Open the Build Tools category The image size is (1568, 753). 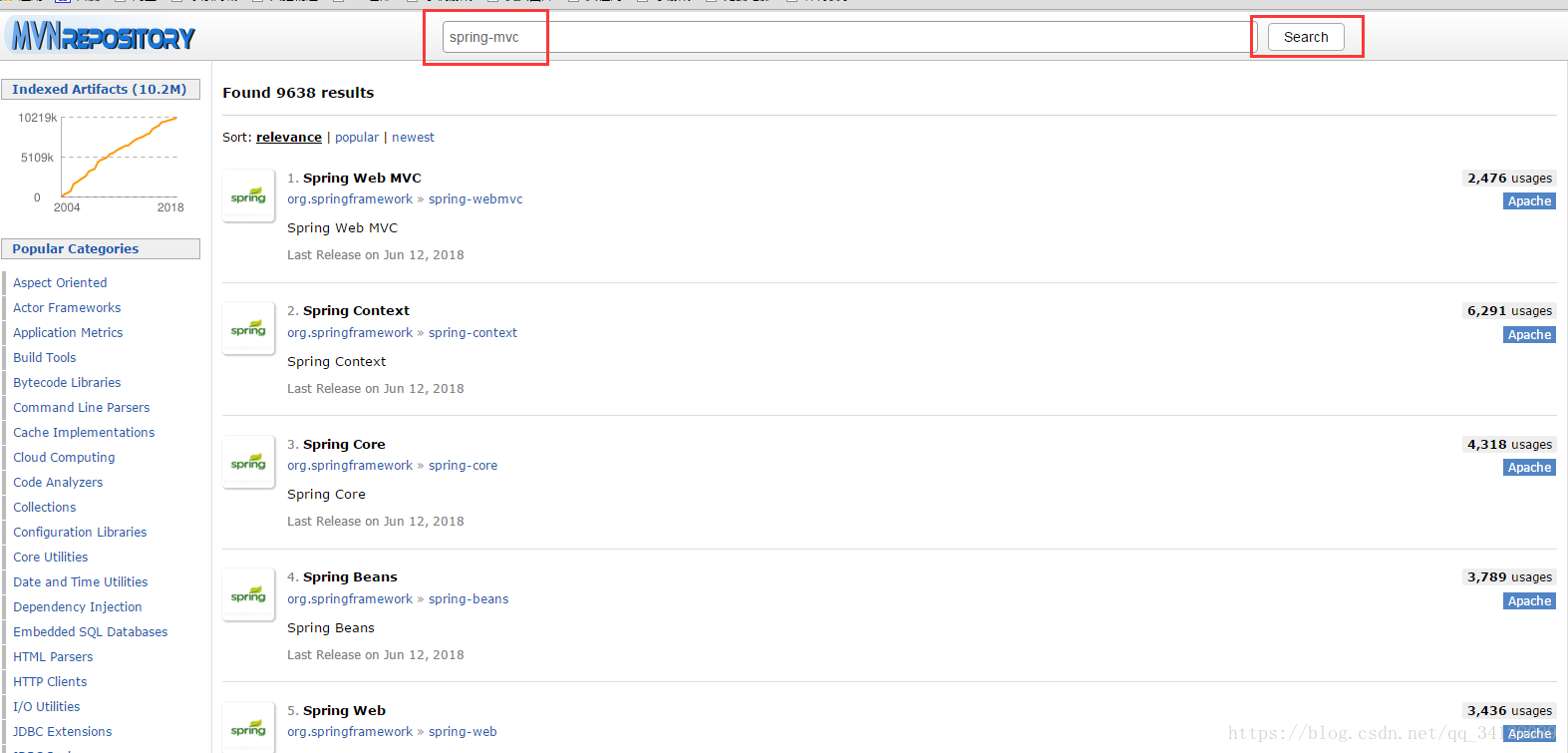45,358
